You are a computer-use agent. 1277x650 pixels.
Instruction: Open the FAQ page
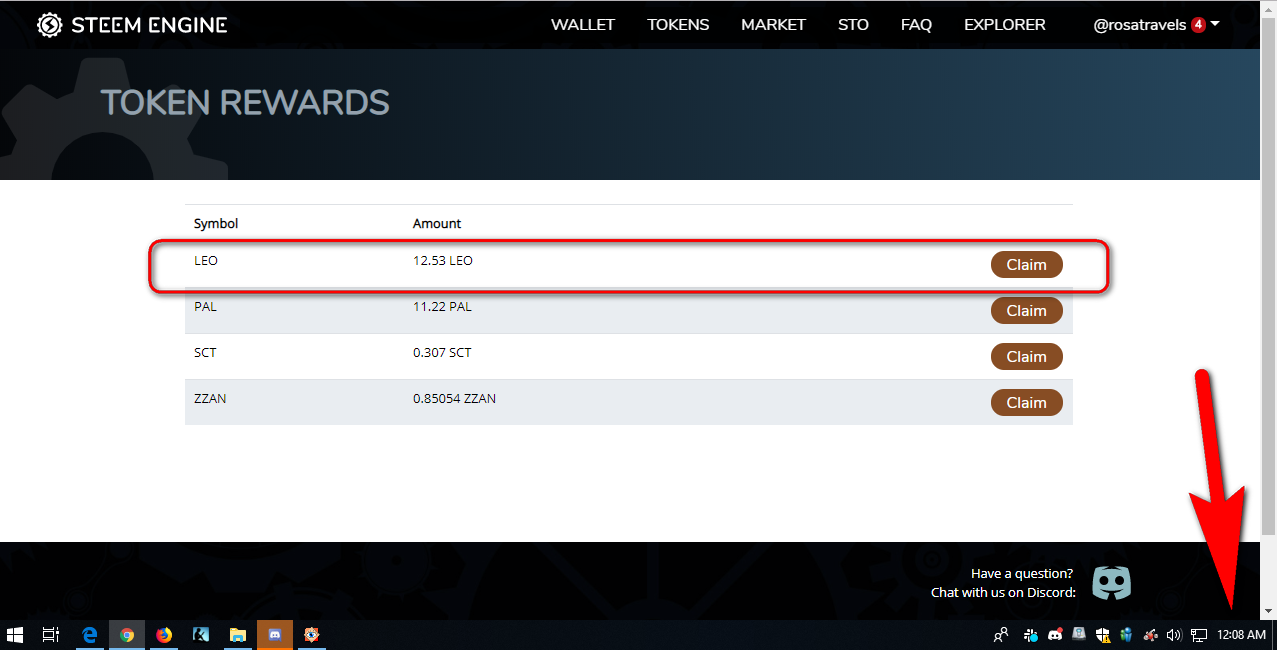tap(916, 25)
